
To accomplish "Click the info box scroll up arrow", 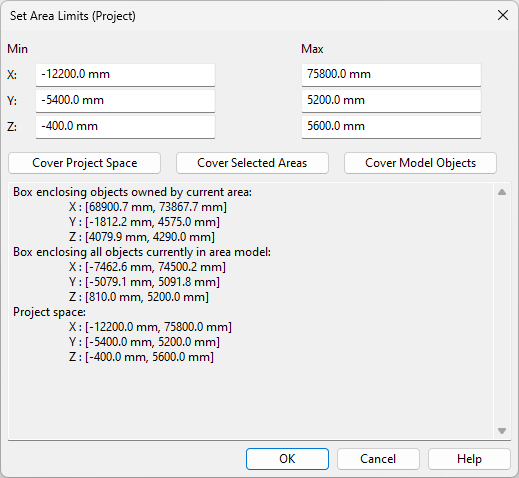I will [x=502, y=192].
